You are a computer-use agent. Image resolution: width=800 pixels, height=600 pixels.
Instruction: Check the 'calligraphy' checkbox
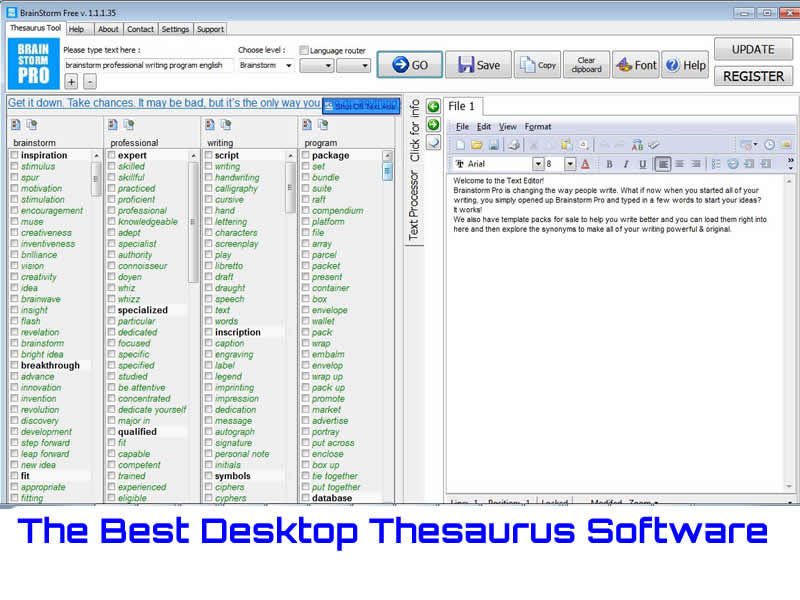(x=208, y=188)
